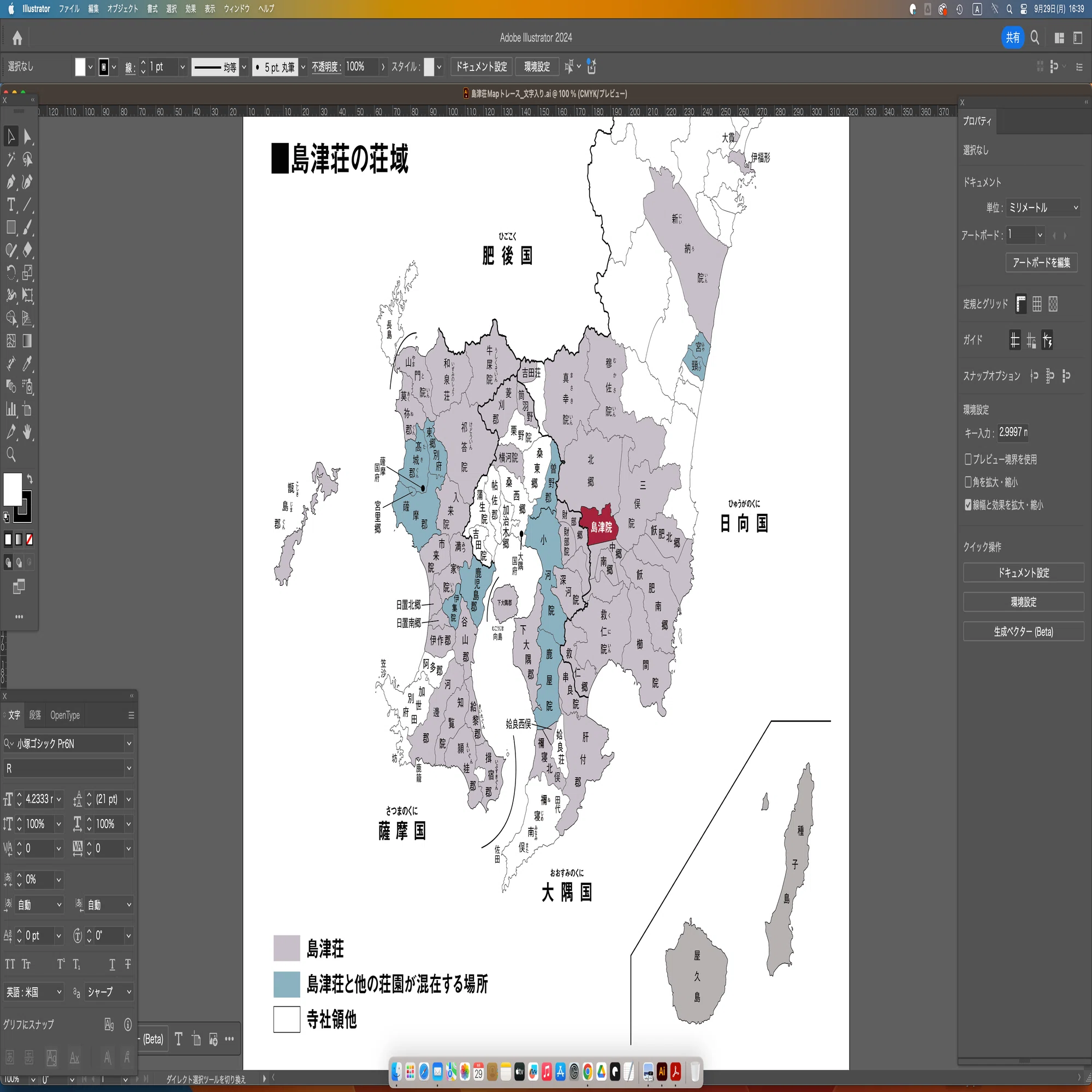This screenshot has height=1092, width=1092.
Task: Switch to the 段落 tab
Action: coord(35,715)
